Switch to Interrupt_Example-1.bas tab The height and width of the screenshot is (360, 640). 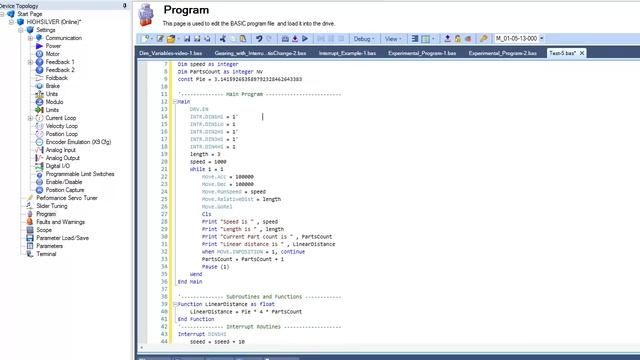[347, 53]
